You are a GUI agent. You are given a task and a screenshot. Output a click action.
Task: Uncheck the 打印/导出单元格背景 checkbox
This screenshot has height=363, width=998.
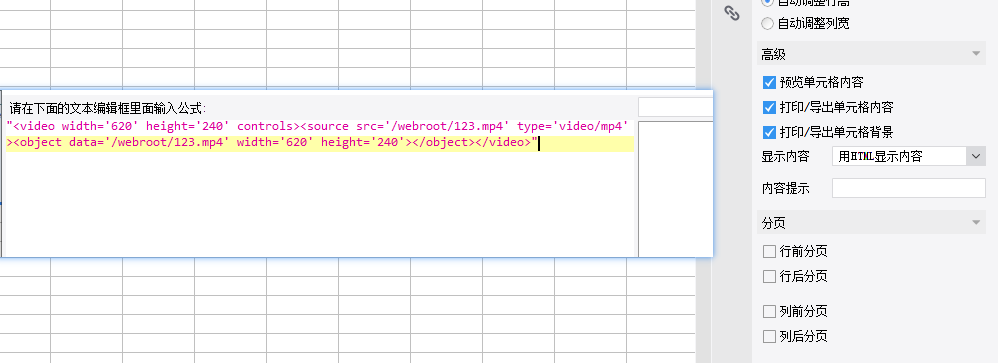tap(769, 132)
